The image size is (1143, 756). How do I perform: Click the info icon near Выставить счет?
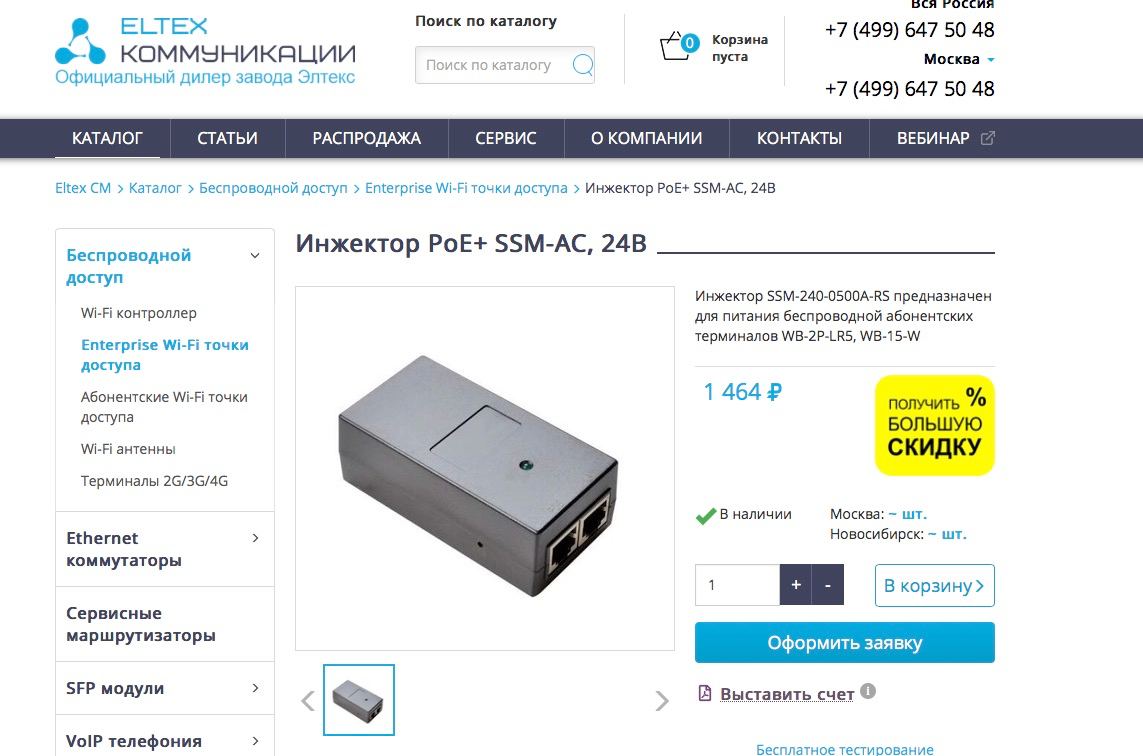[867, 691]
